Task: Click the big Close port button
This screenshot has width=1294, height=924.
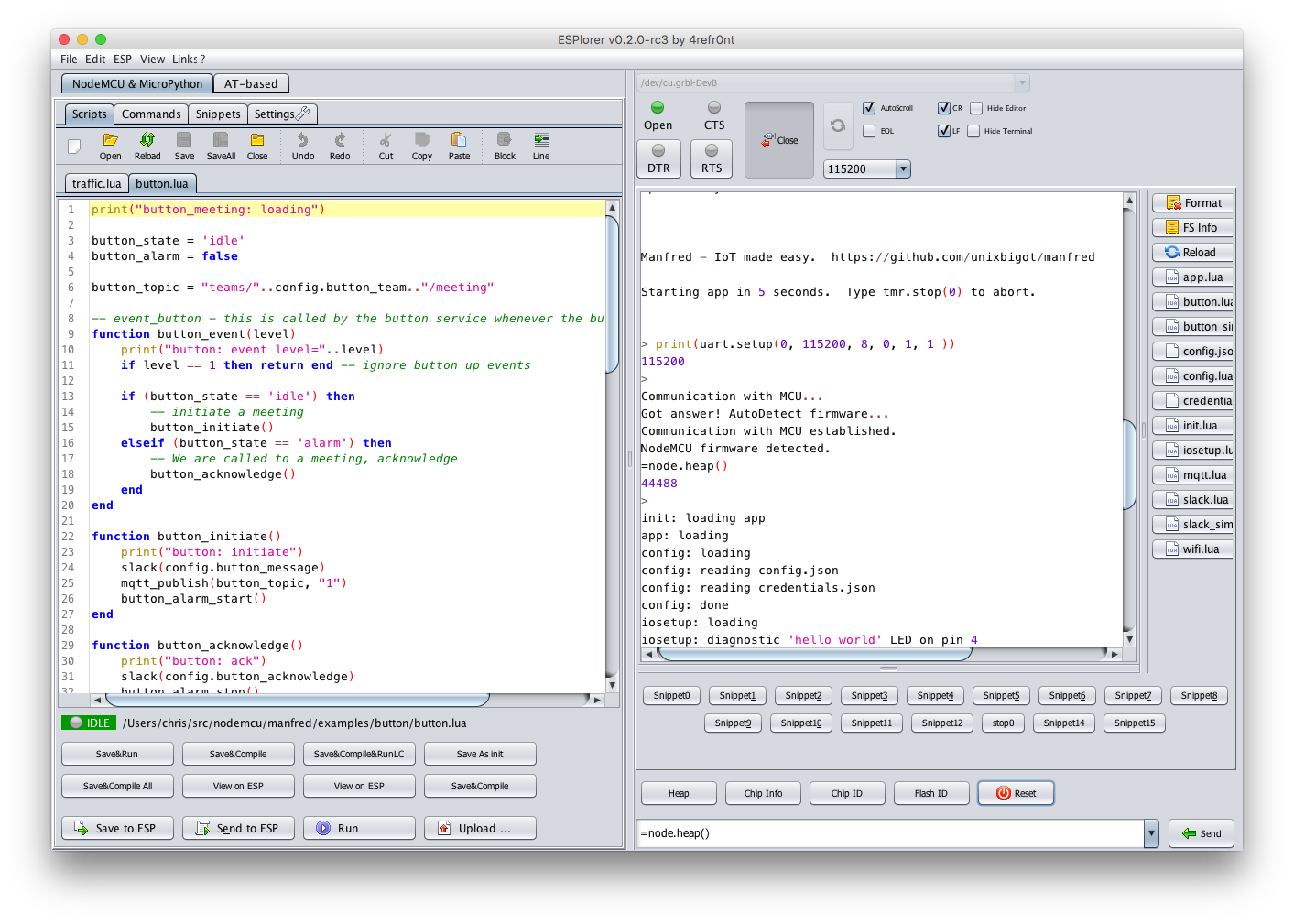Action: tap(779, 140)
